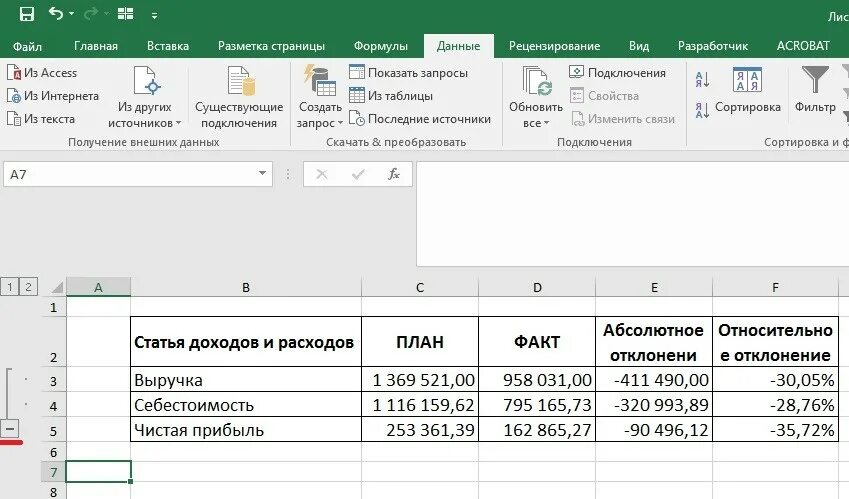
Task: Switch to the Формулы tab
Action: pyautogui.click(x=381, y=46)
